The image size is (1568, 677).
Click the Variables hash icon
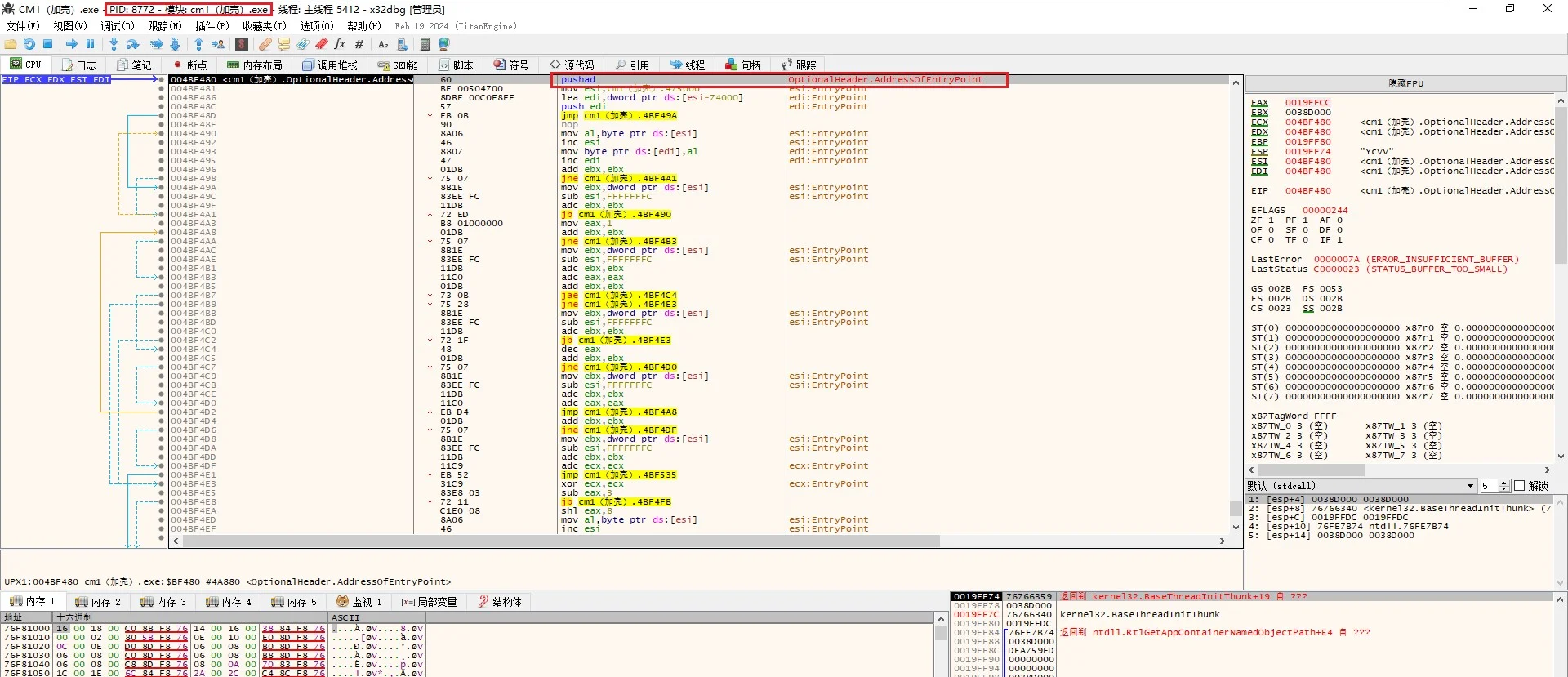tap(359, 44)
